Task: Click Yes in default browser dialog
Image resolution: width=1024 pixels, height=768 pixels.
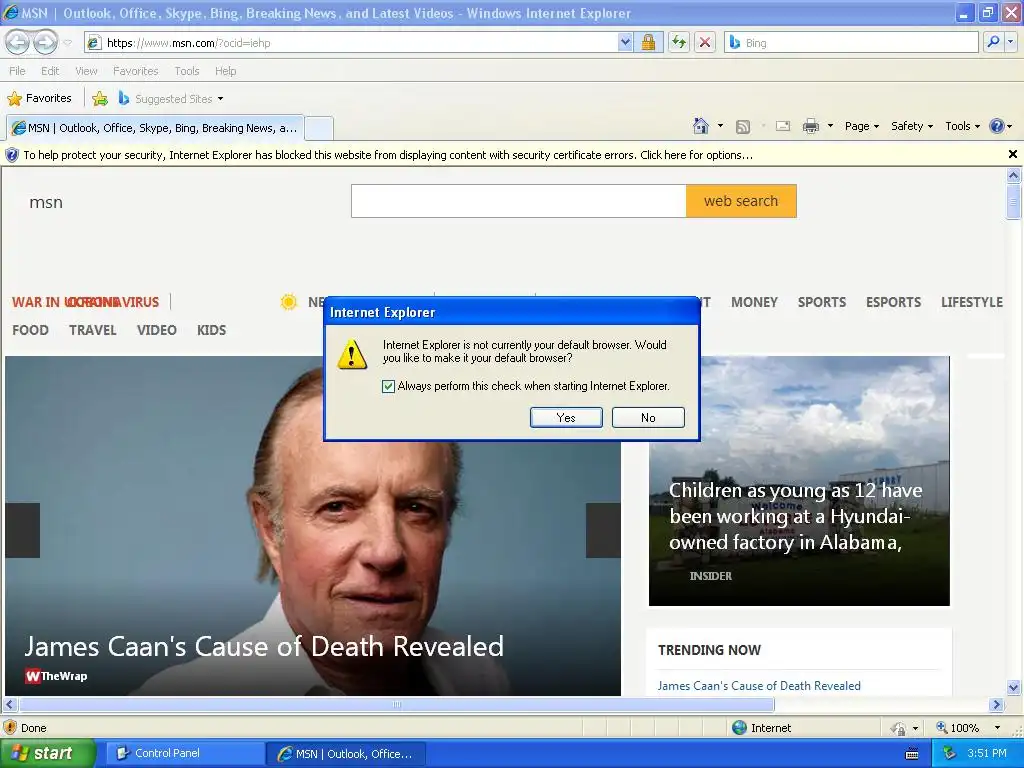Action: click(566, 418)
